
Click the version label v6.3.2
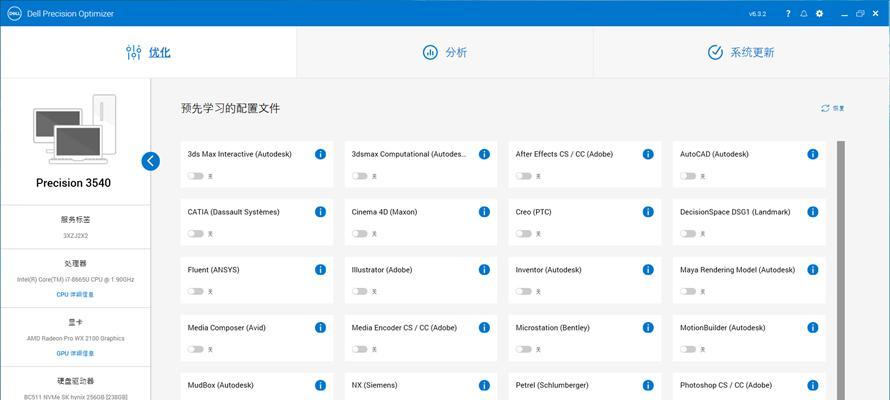(757, 14)
